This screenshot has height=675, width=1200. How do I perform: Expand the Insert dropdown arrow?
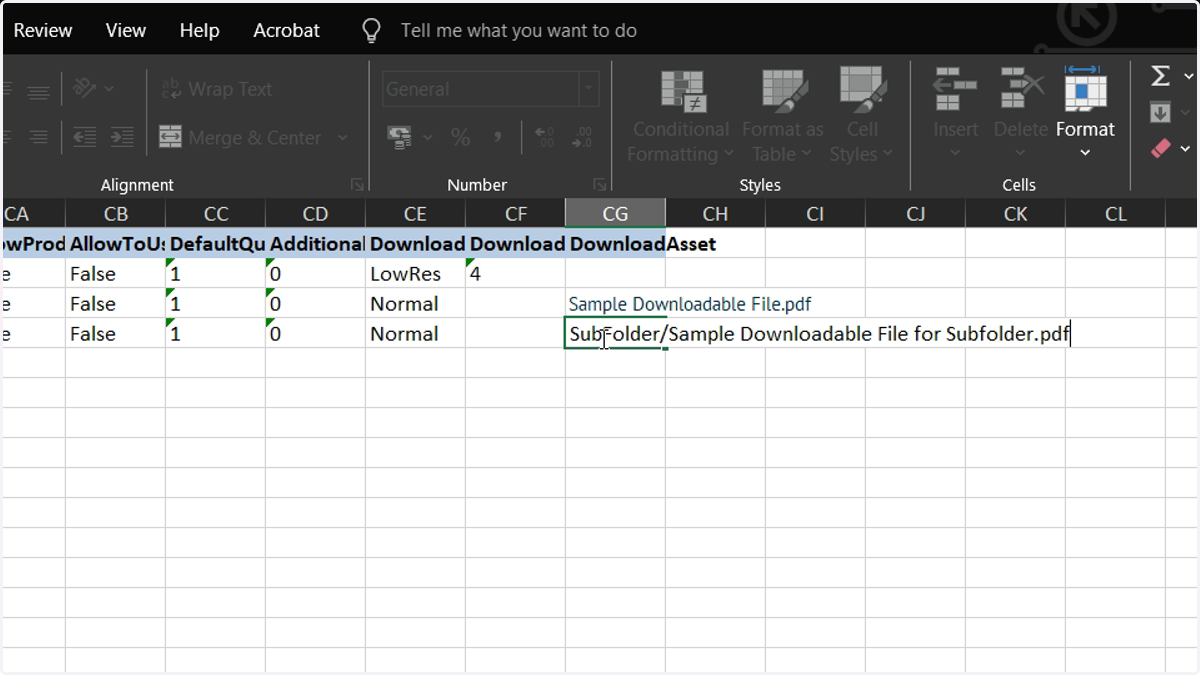click(x=955, y=153)
